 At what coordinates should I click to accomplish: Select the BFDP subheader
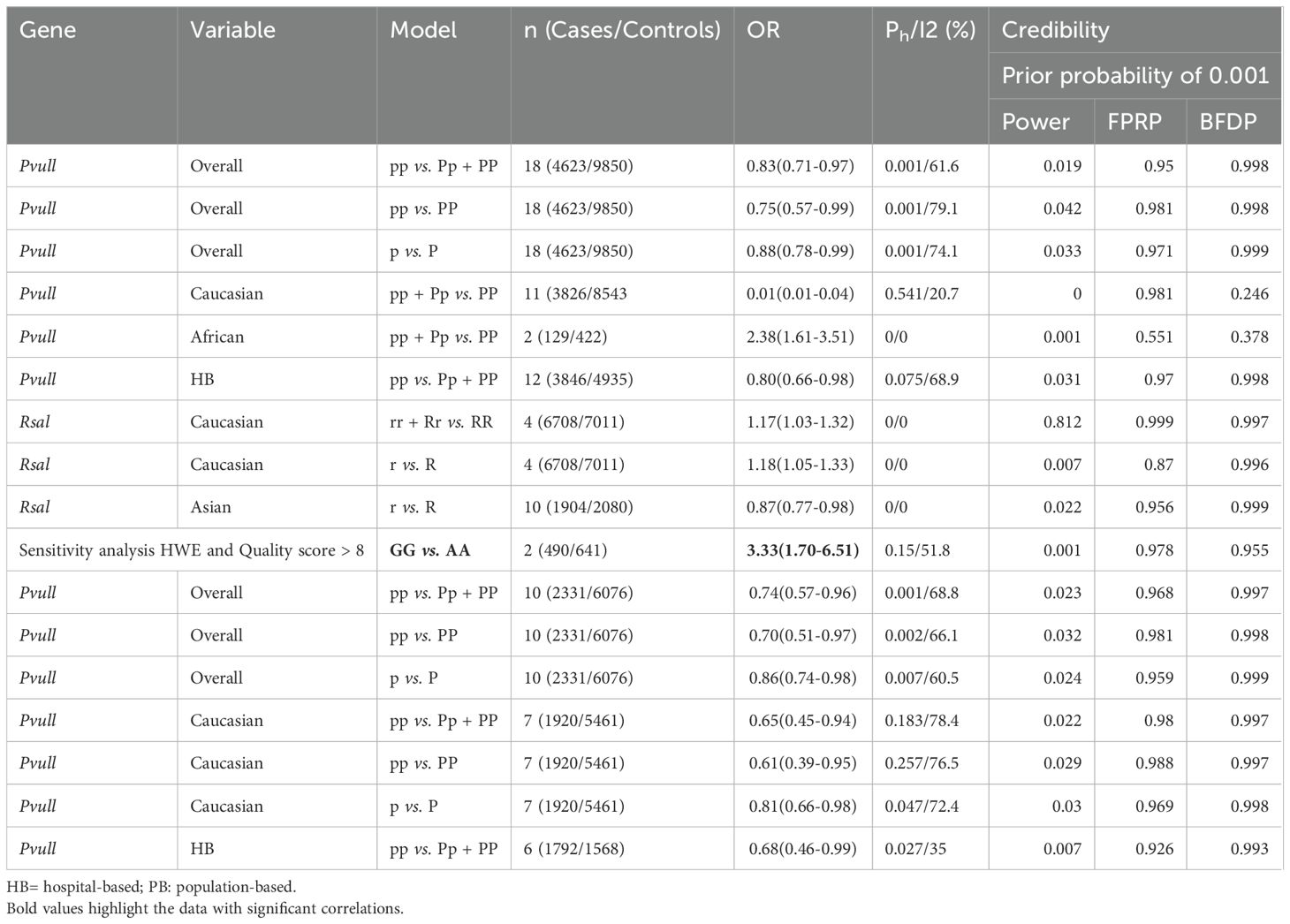(1227, 122)
